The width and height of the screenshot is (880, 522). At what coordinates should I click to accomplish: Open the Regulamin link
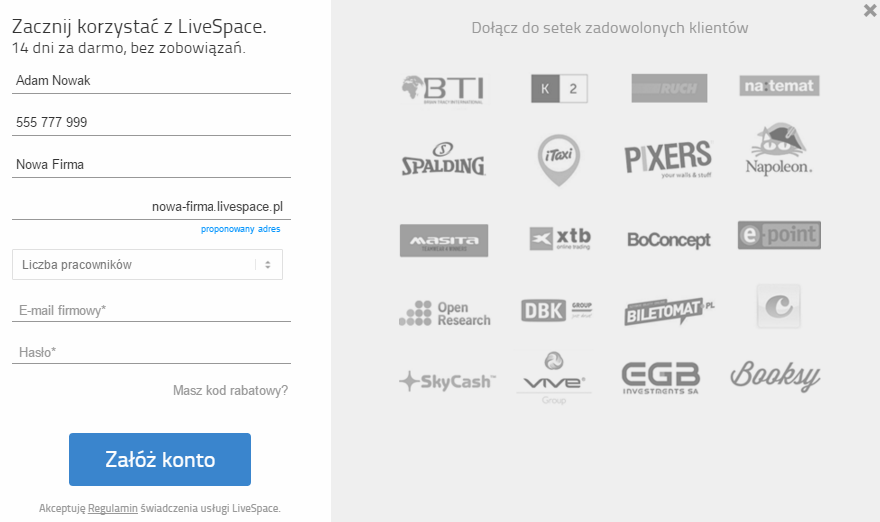coord(113,508)
